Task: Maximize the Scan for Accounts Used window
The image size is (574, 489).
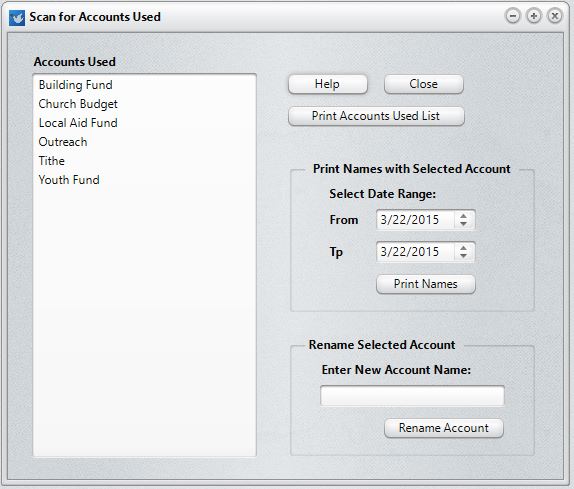Action: coord(534,16)
